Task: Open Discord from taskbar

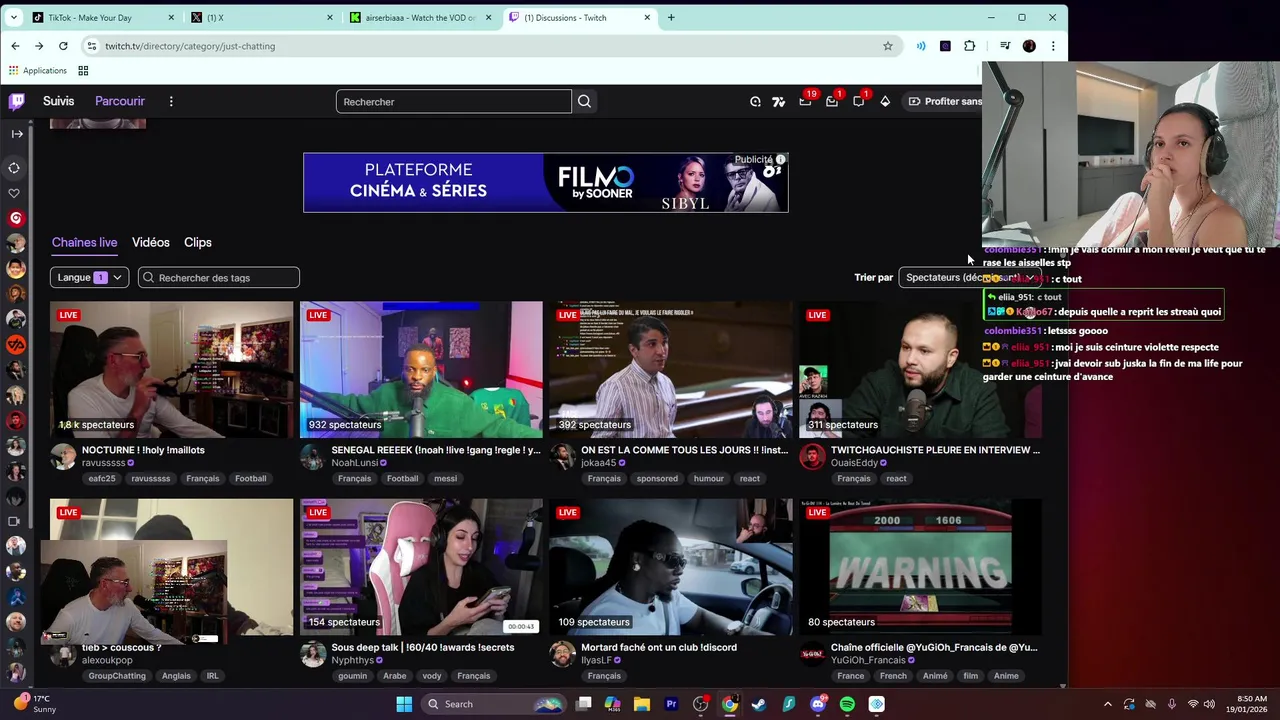Action: click(817, 704)
